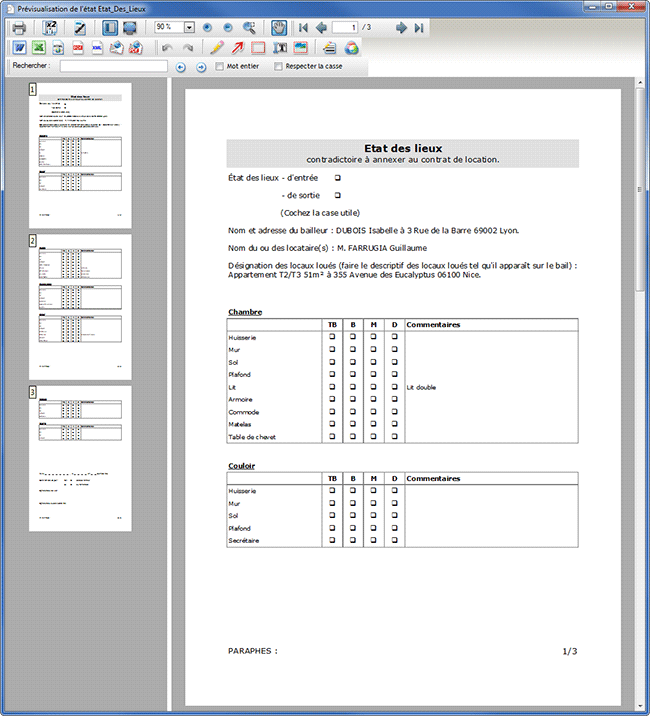Screen dimensions: 650x716
Task: Enable the Mot entier checkbox
Action: [x=220, y=67]
